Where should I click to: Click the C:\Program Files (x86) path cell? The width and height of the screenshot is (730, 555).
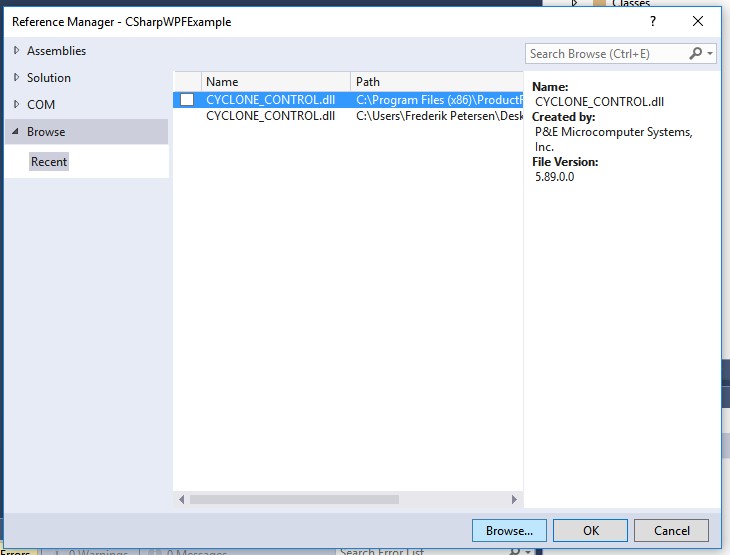pos(439,100)
